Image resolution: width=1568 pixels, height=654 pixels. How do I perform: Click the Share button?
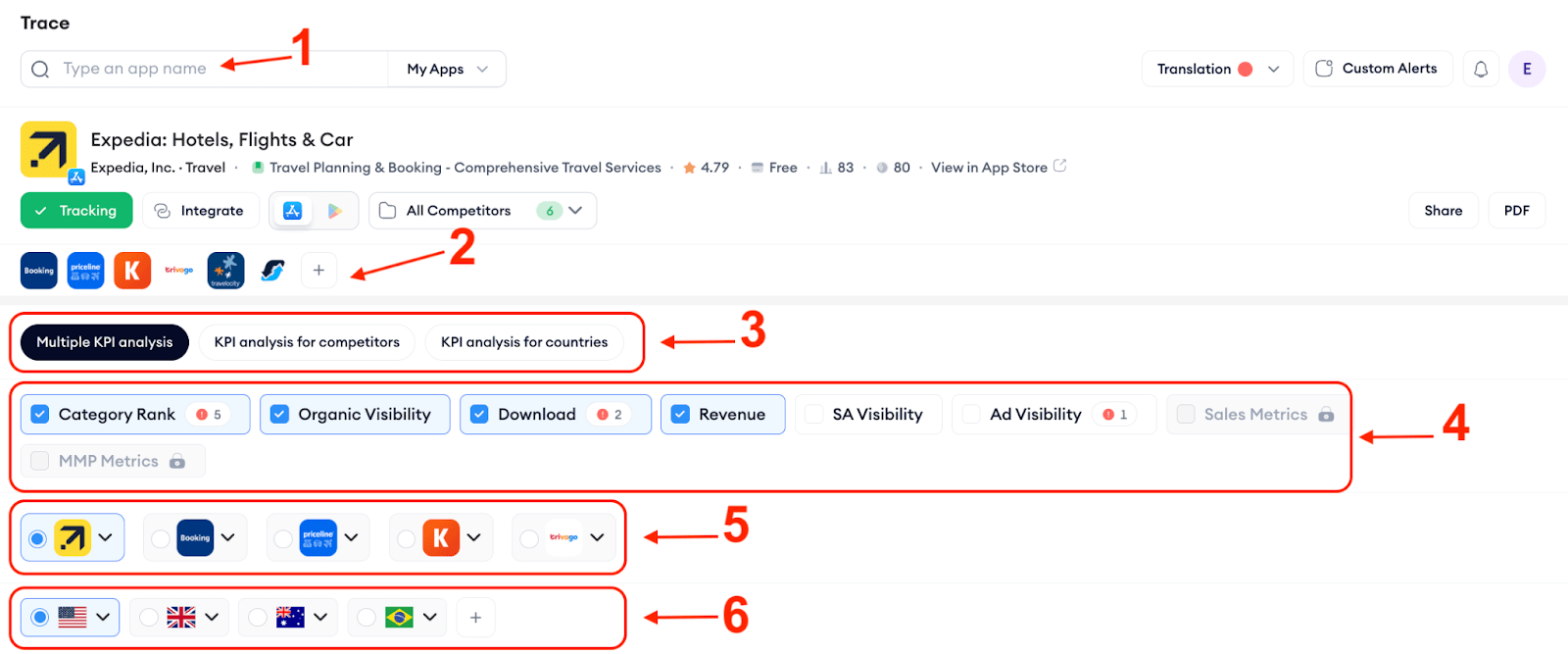tap(1444, 211)
